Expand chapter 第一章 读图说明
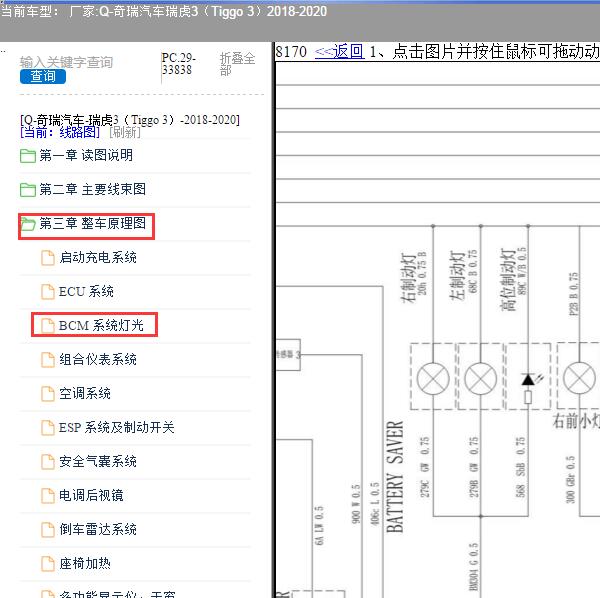This screenshot has height=598, width=600. click(86, 155)
